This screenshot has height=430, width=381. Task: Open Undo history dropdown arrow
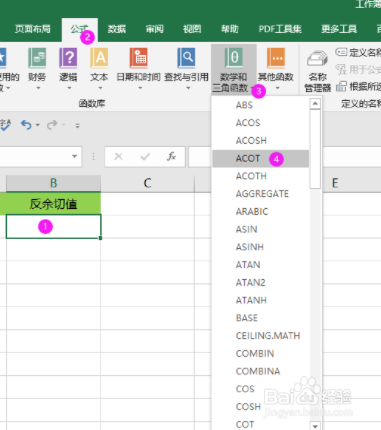37,125
